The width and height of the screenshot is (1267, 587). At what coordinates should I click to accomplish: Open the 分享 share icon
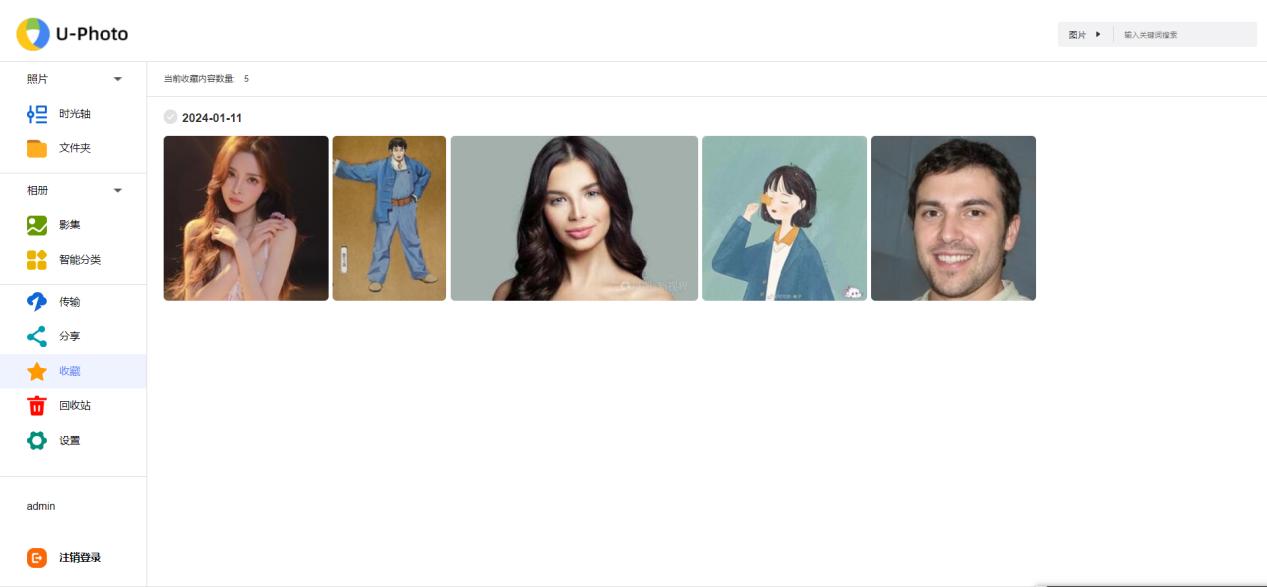[37, 337]
